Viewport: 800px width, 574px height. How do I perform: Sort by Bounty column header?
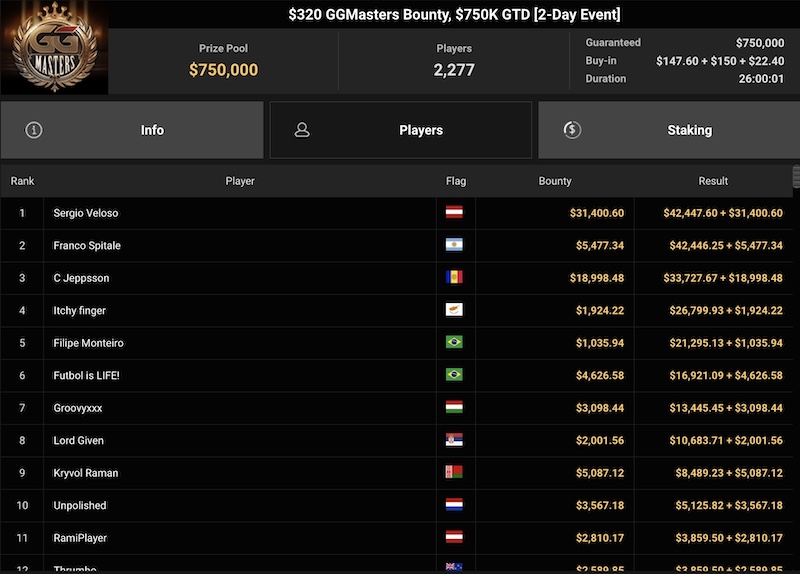click(555, 181)
